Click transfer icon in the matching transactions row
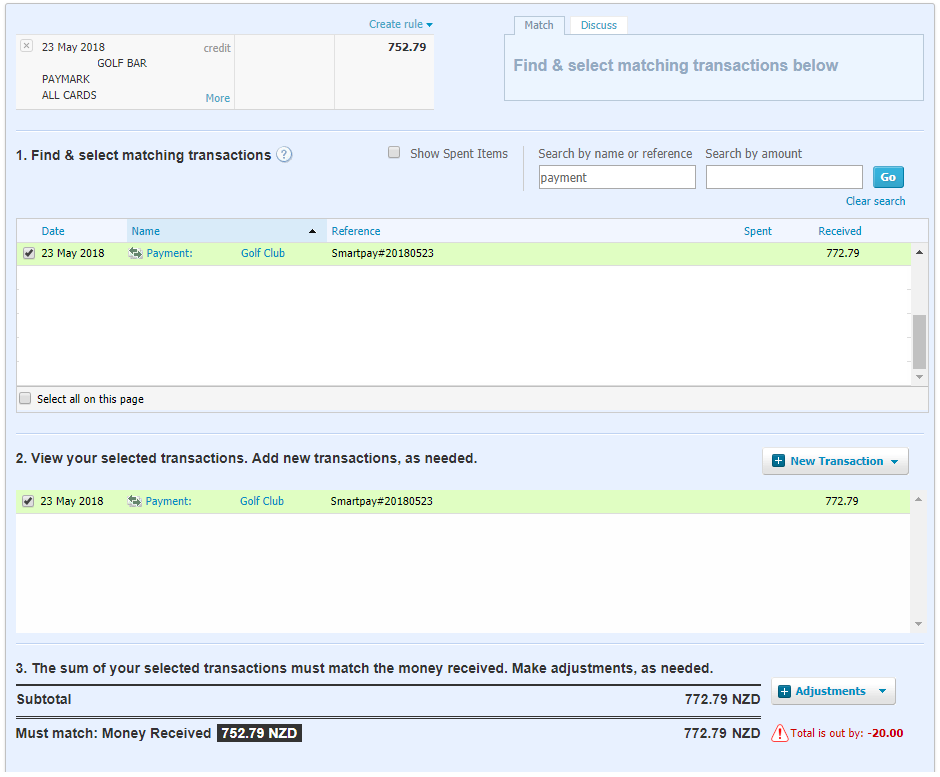Image resolution: width=940 pixels, height=777 pixels. click(135, 254)
